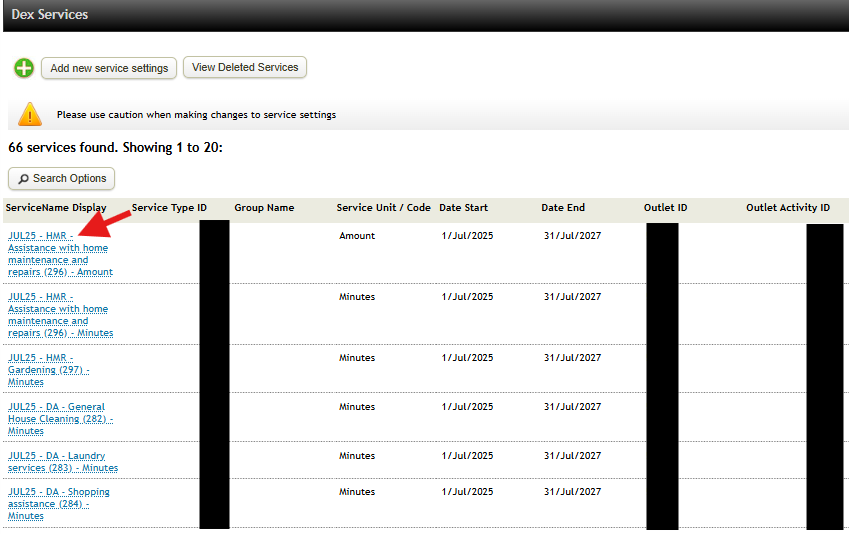Click Date Start column header
Viewport: 849px width, 534px height.
point(463,207)
